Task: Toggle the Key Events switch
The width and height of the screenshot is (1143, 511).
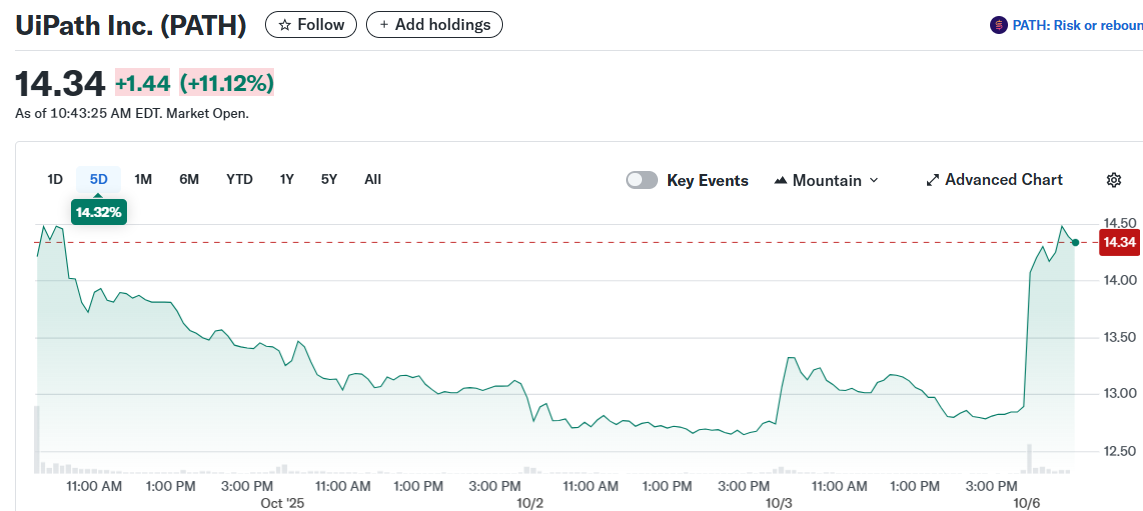Action: pos(642,180)
